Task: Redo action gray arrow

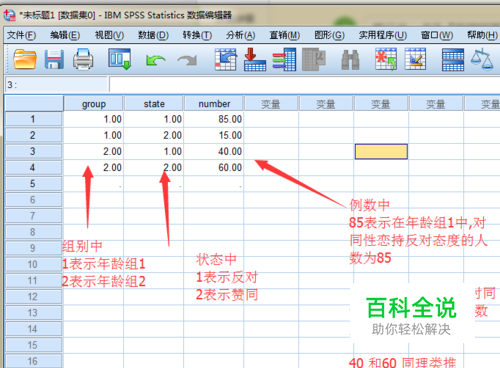Action: click(187, 60)
